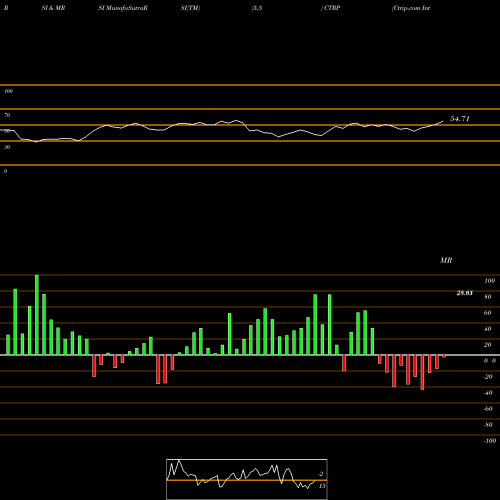
Task: Click the MR axis label -40
Action: [x=488, y=393]
